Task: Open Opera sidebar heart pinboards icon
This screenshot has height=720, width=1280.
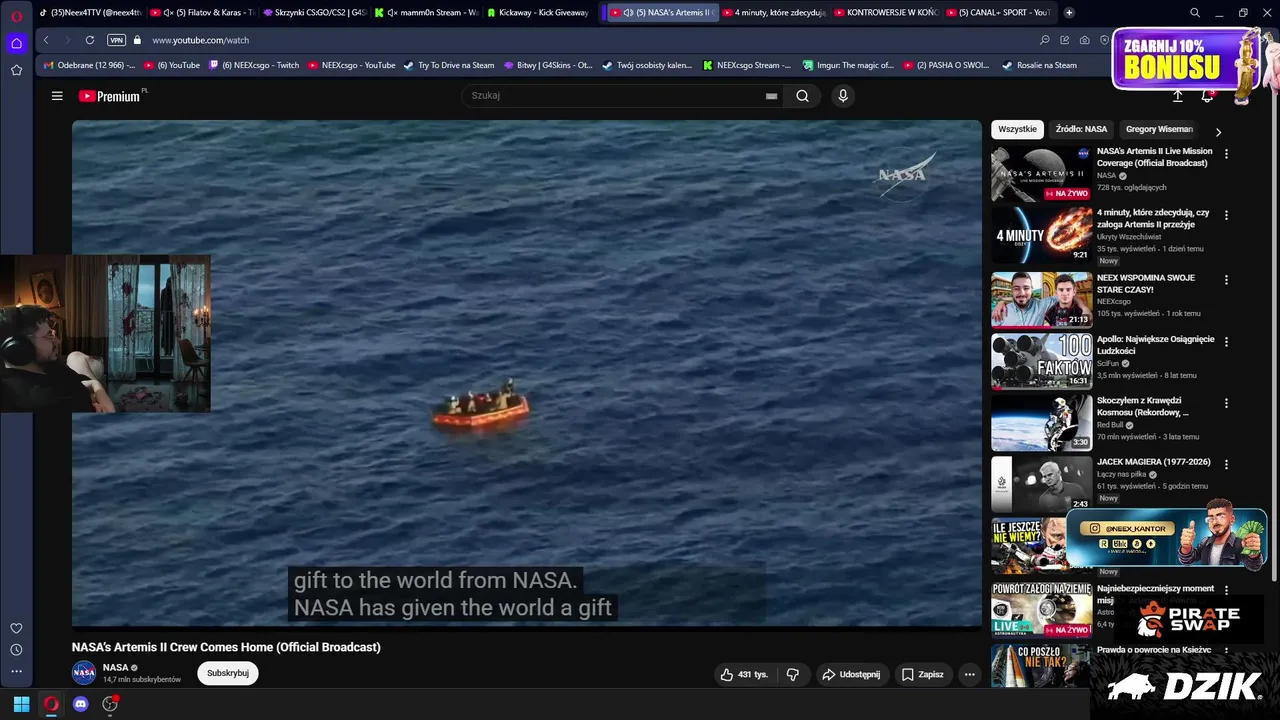Action: [16, 628]
